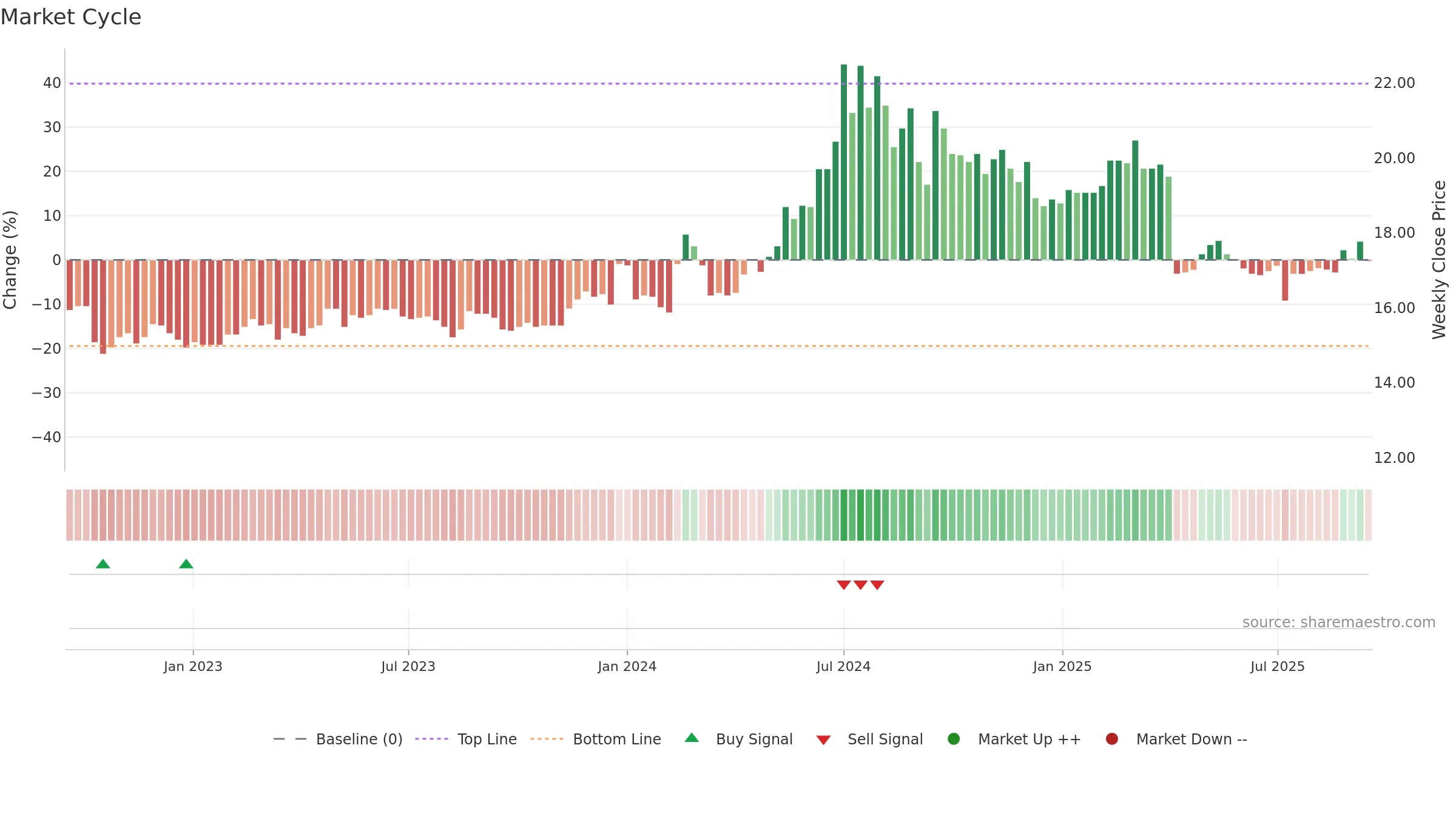Viewport: 1456px width, 819px height.
Task: Toggle the Top Line legend label
Action: [487, 739]
